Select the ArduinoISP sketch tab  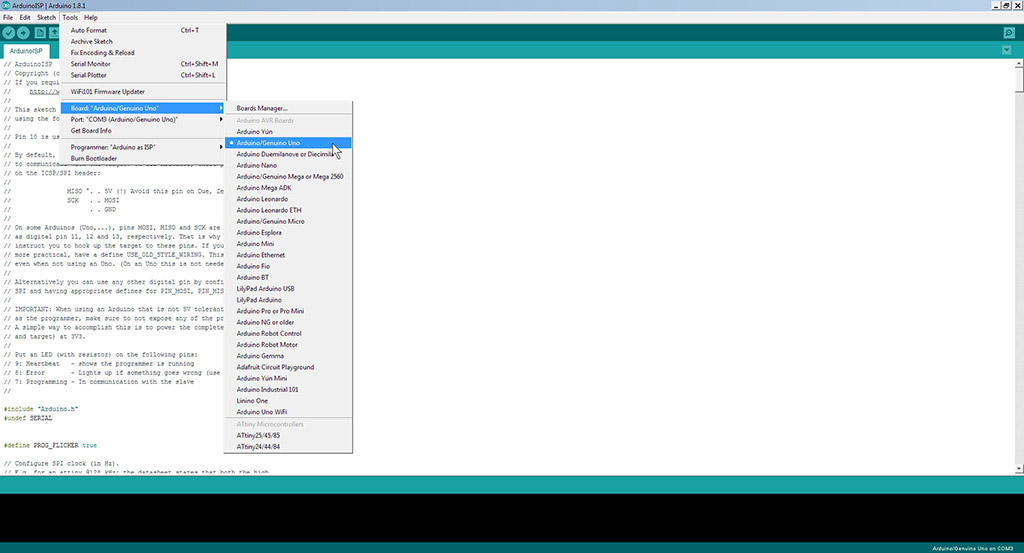point(26,51)
